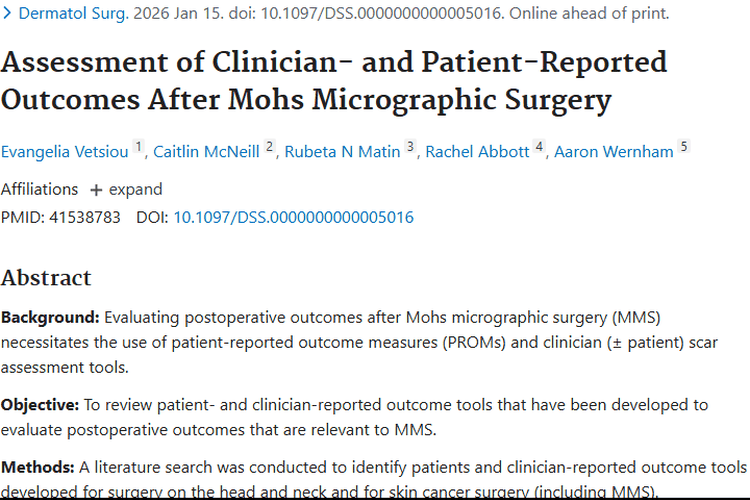Click affiliation superscript 3 after Matin

click(410, 147)
